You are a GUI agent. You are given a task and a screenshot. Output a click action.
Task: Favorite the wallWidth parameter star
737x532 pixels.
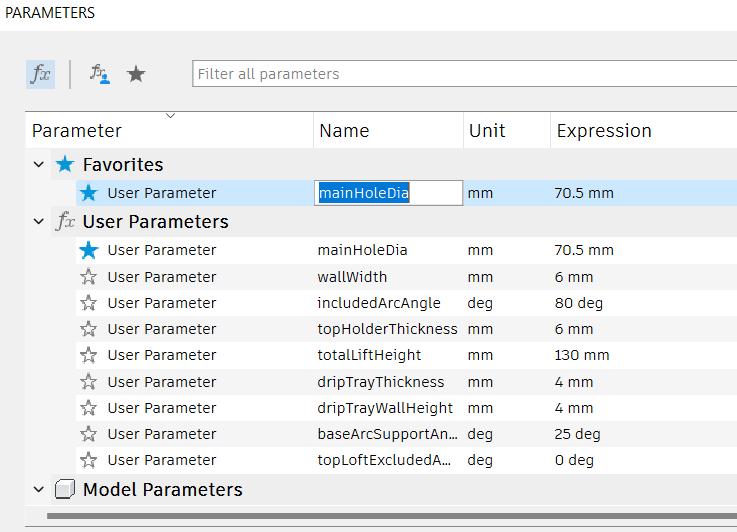coord(89,277)
